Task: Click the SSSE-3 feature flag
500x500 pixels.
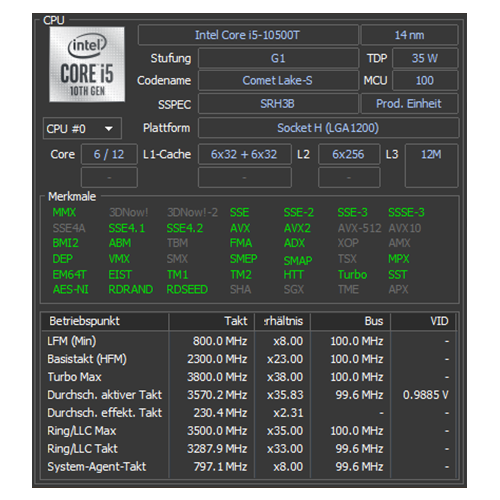Action: (406, 212)
